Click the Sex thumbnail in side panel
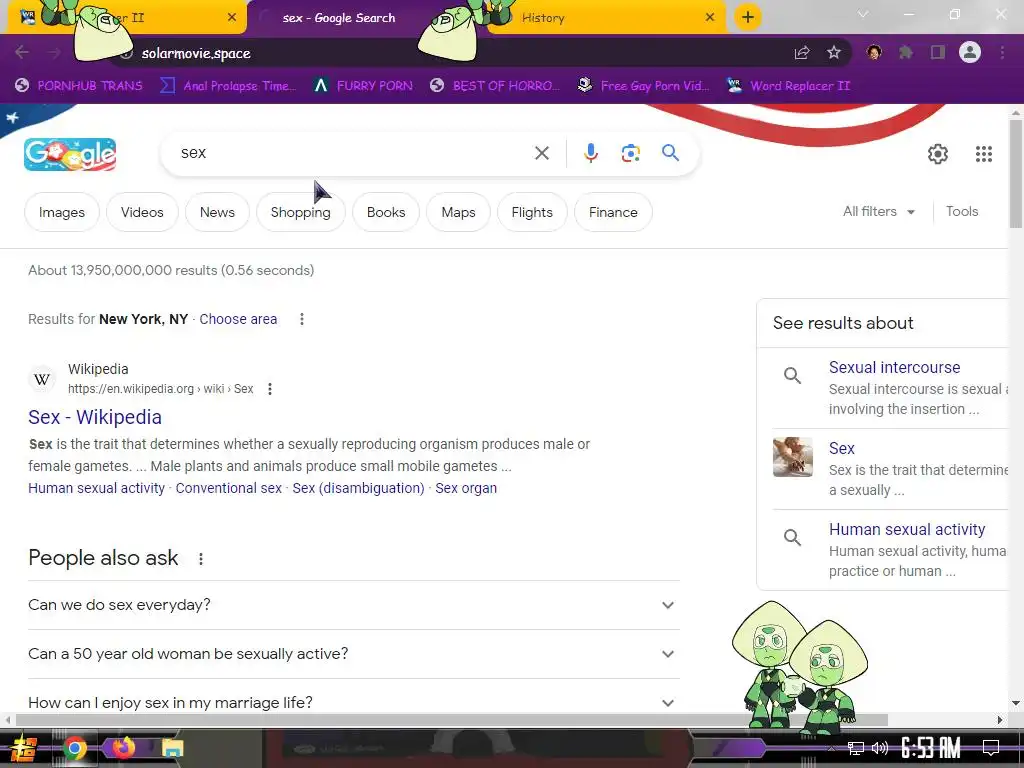 click(x=792, y=457)
